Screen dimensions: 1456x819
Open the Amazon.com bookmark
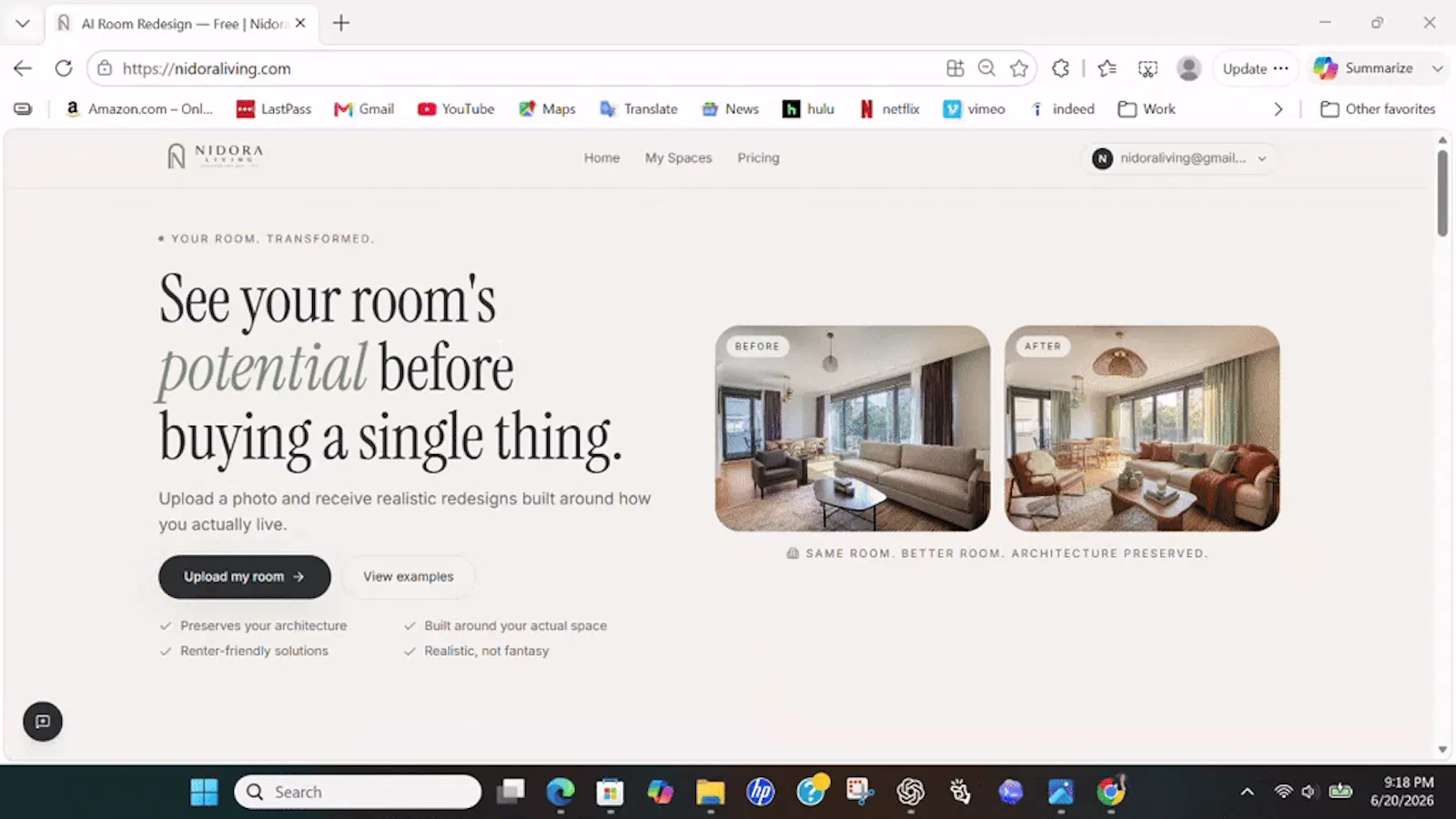(x=139, y=108)
